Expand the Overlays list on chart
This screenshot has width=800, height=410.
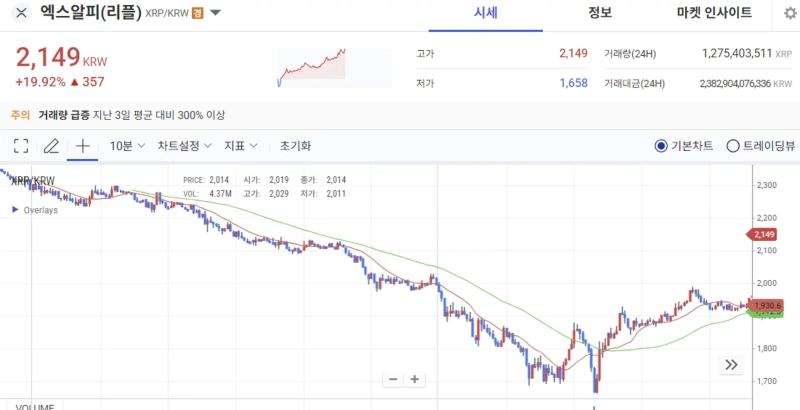tap(14, 210)
